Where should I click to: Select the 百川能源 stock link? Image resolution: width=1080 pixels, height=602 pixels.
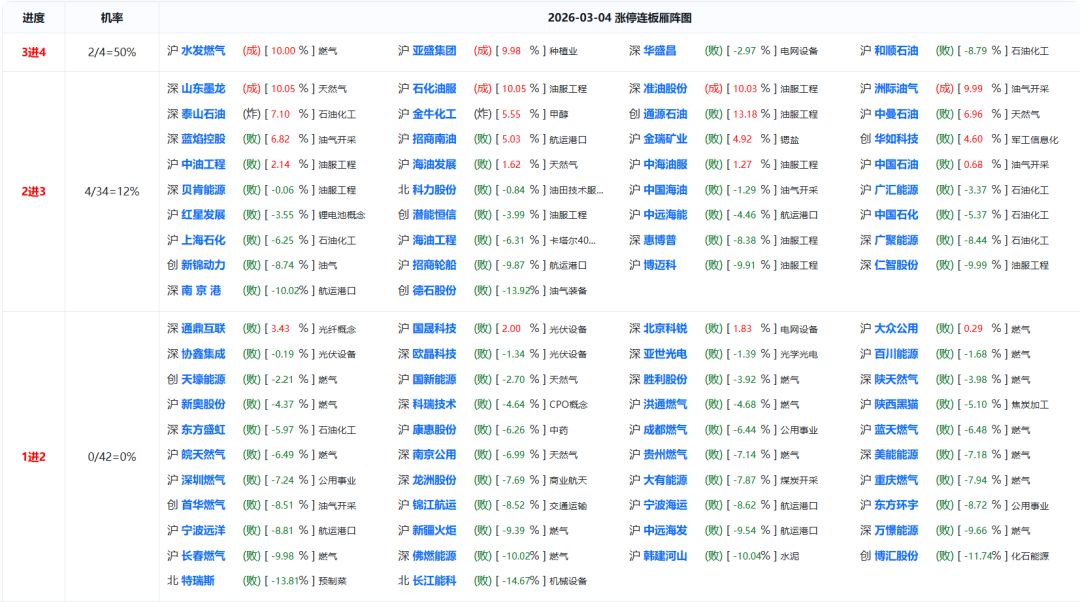coord(896,354)
